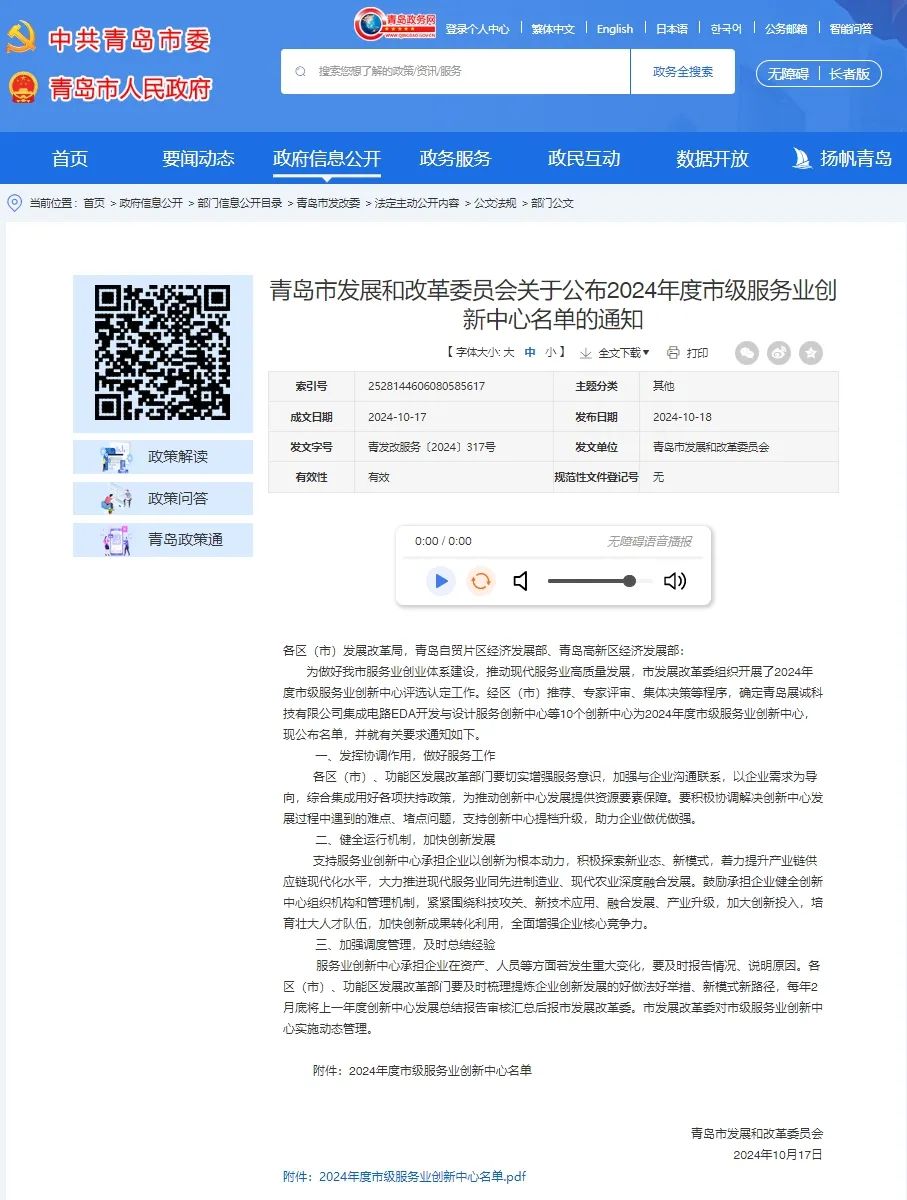907x1200 pixels.
Task: Click index number 2528144606080585617
Action: 426,386
